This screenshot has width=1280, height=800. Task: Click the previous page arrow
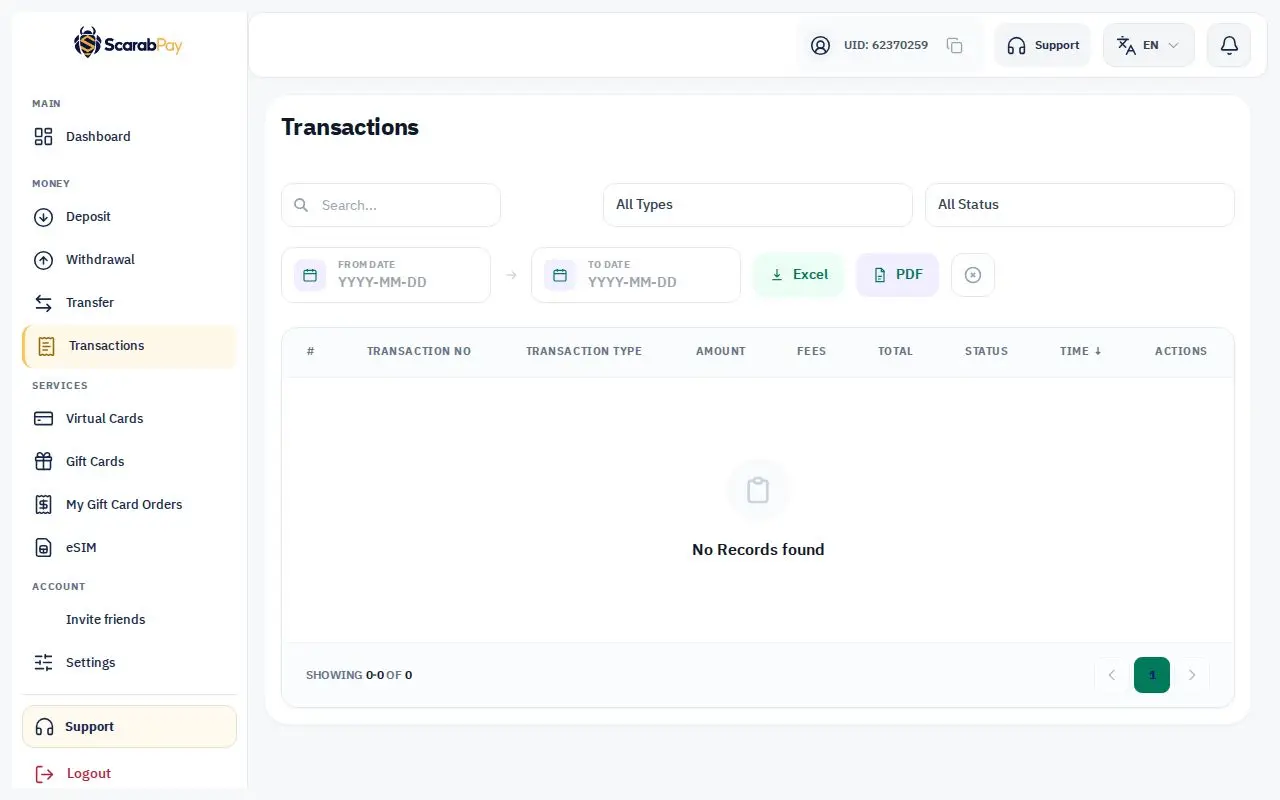pos(1112,675)
